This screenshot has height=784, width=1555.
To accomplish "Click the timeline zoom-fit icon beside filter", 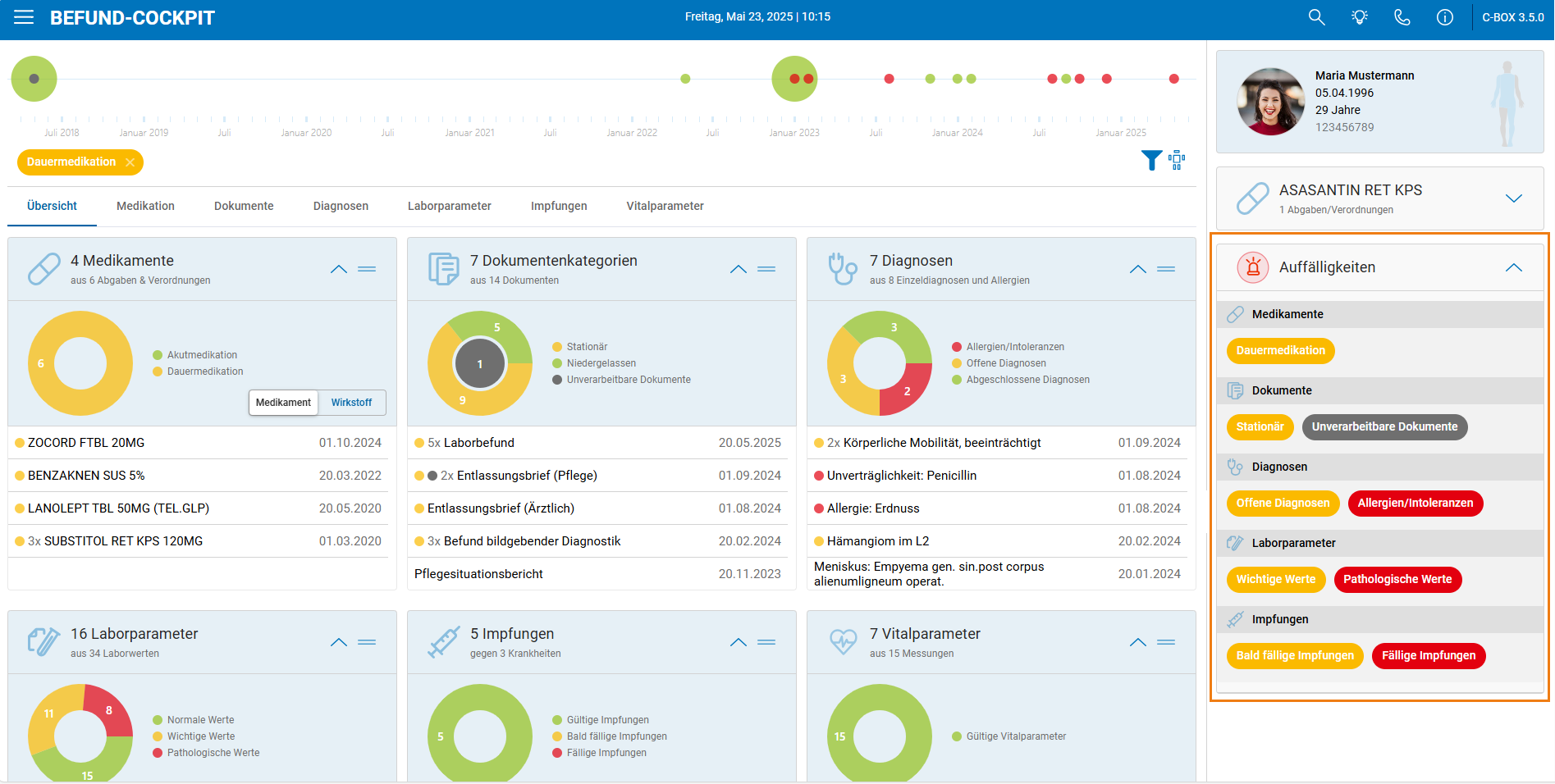I will pyautogui.click(x=1177, y=161).
